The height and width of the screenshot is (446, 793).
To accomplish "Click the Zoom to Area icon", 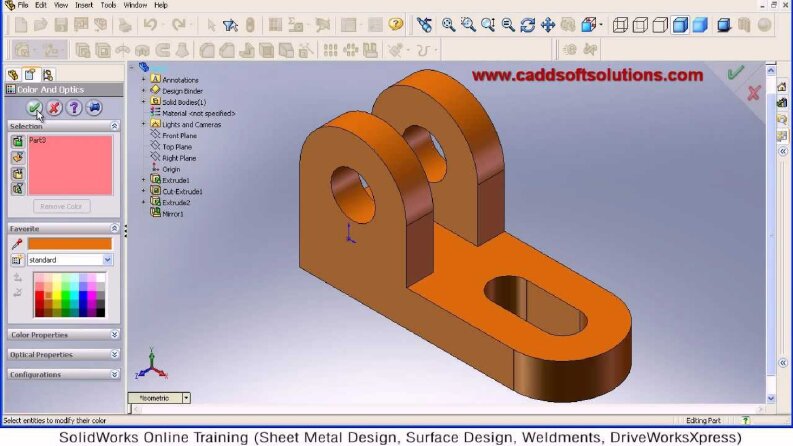I will [x=468, y=24].
